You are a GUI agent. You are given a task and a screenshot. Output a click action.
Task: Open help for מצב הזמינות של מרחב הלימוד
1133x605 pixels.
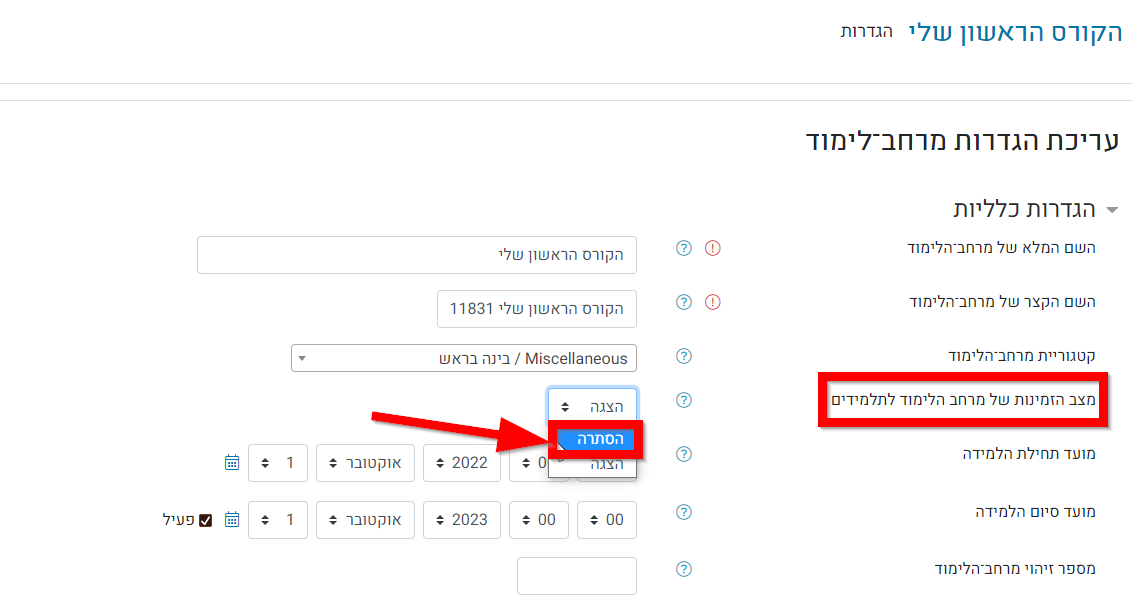[x=684, y=400]
